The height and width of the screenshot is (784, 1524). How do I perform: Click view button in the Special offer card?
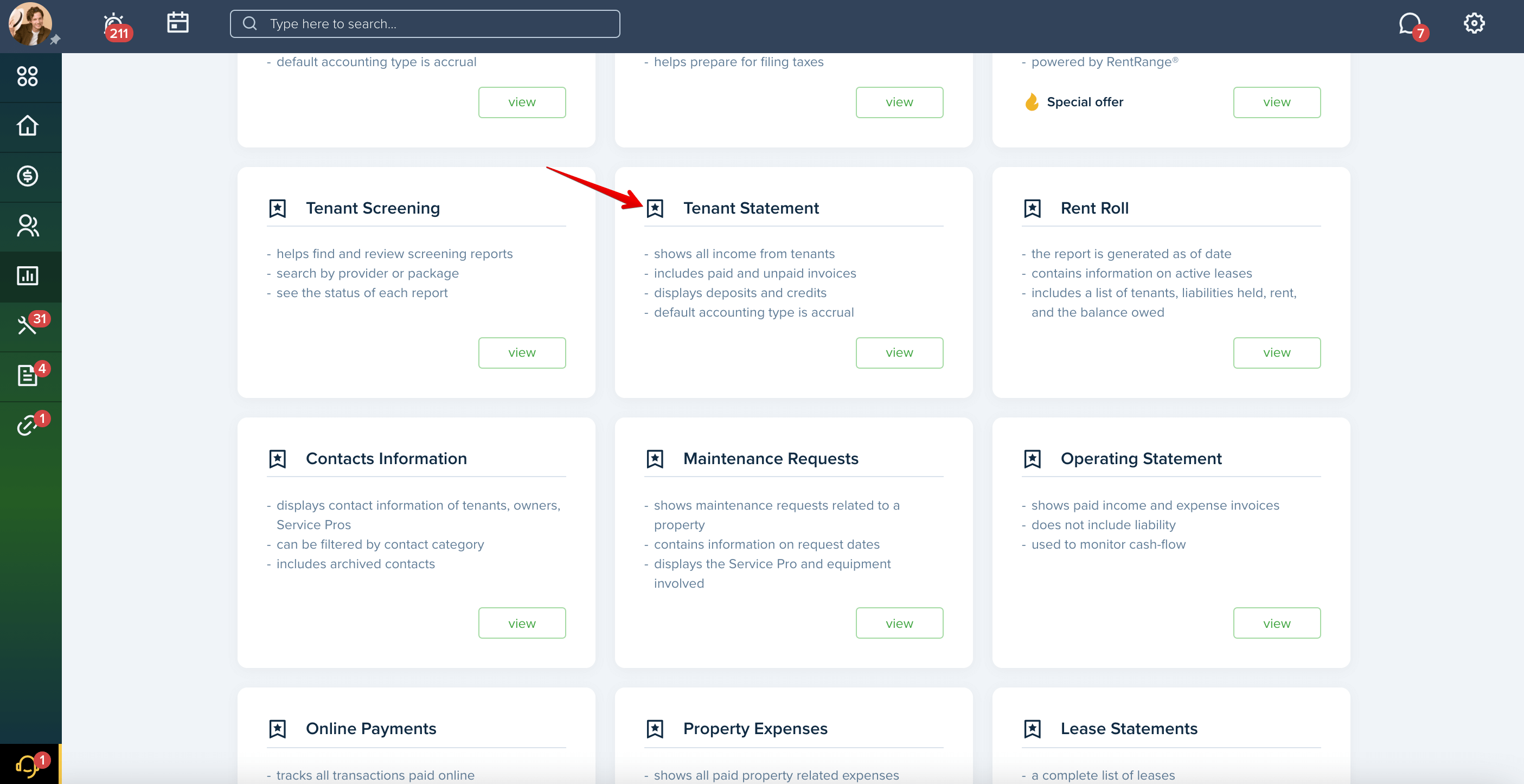pos(1277,102)
